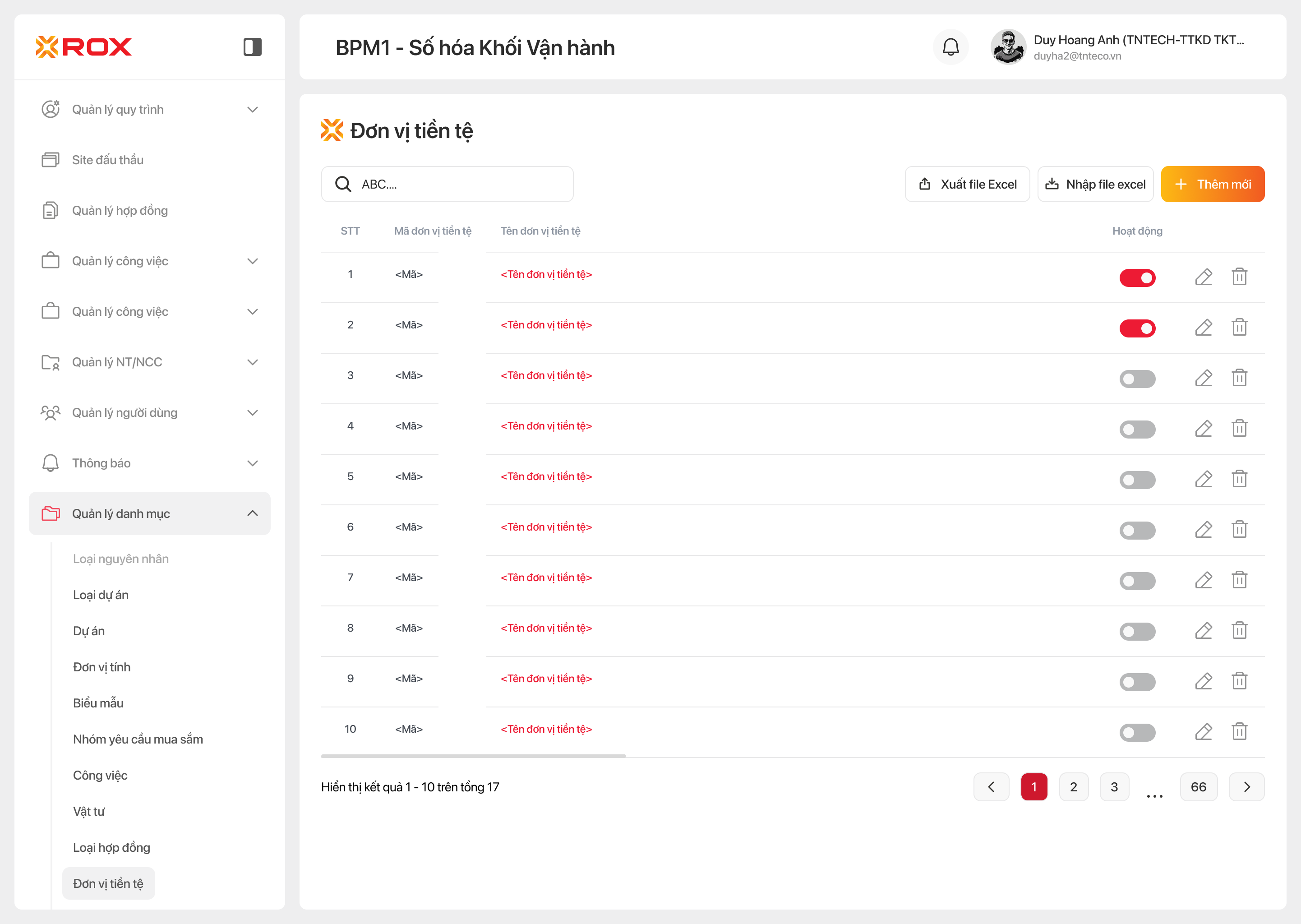Collapse sidebar using panel toggle icon
The height and width of the screenshot is (924, 1301).
pyautogui.click(x=252, y=46)
